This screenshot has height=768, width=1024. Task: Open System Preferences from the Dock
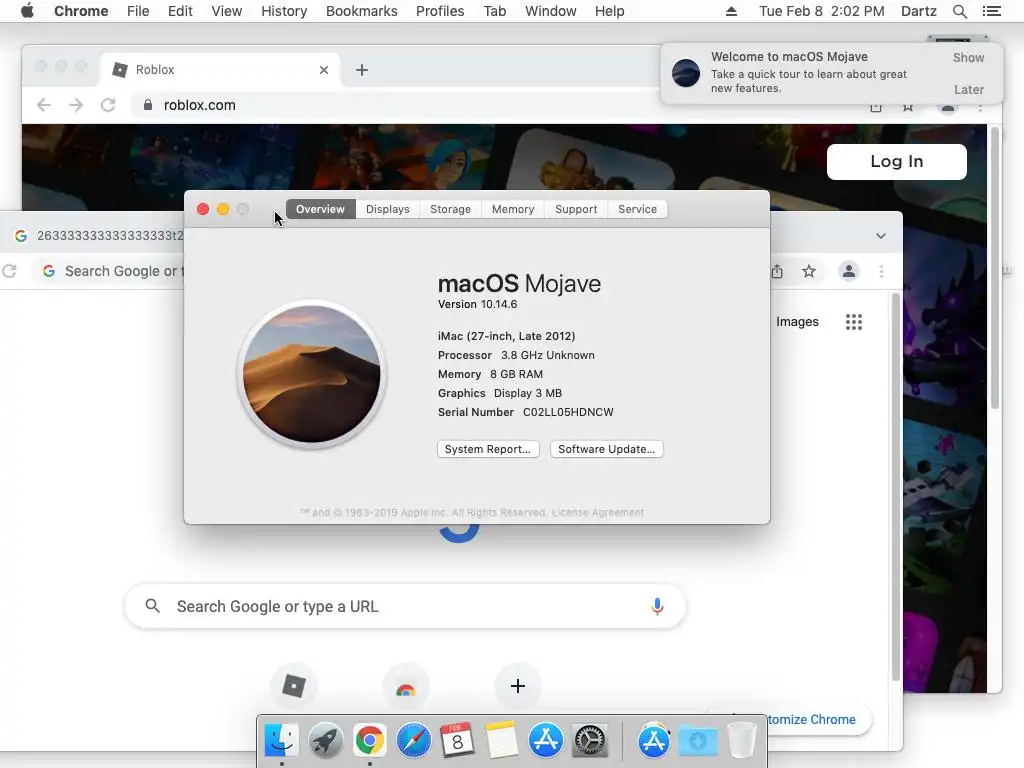tap(590, 740)
